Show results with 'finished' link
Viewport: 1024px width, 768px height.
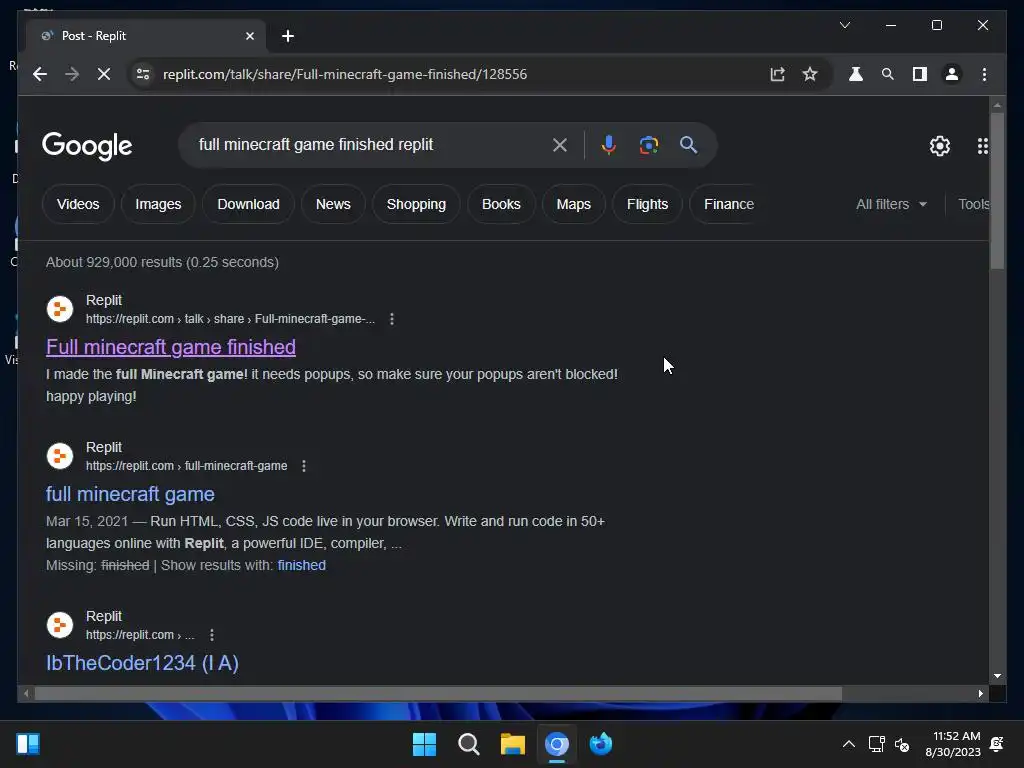301,565
